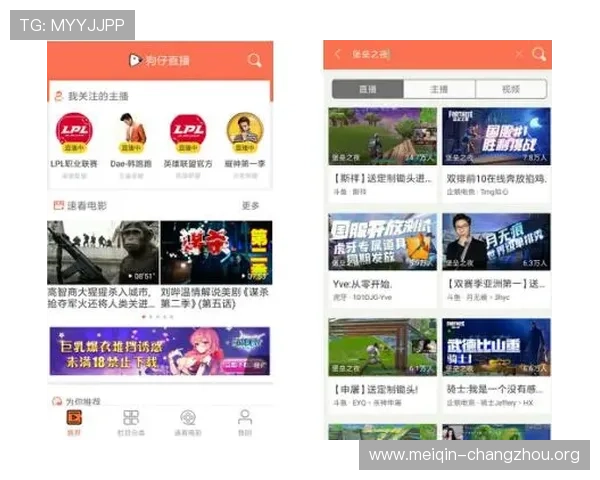This screenshot has height=480, width=600.
Task: Open the 月无痕 stream thumbnail
Action: tap(496, 242)
